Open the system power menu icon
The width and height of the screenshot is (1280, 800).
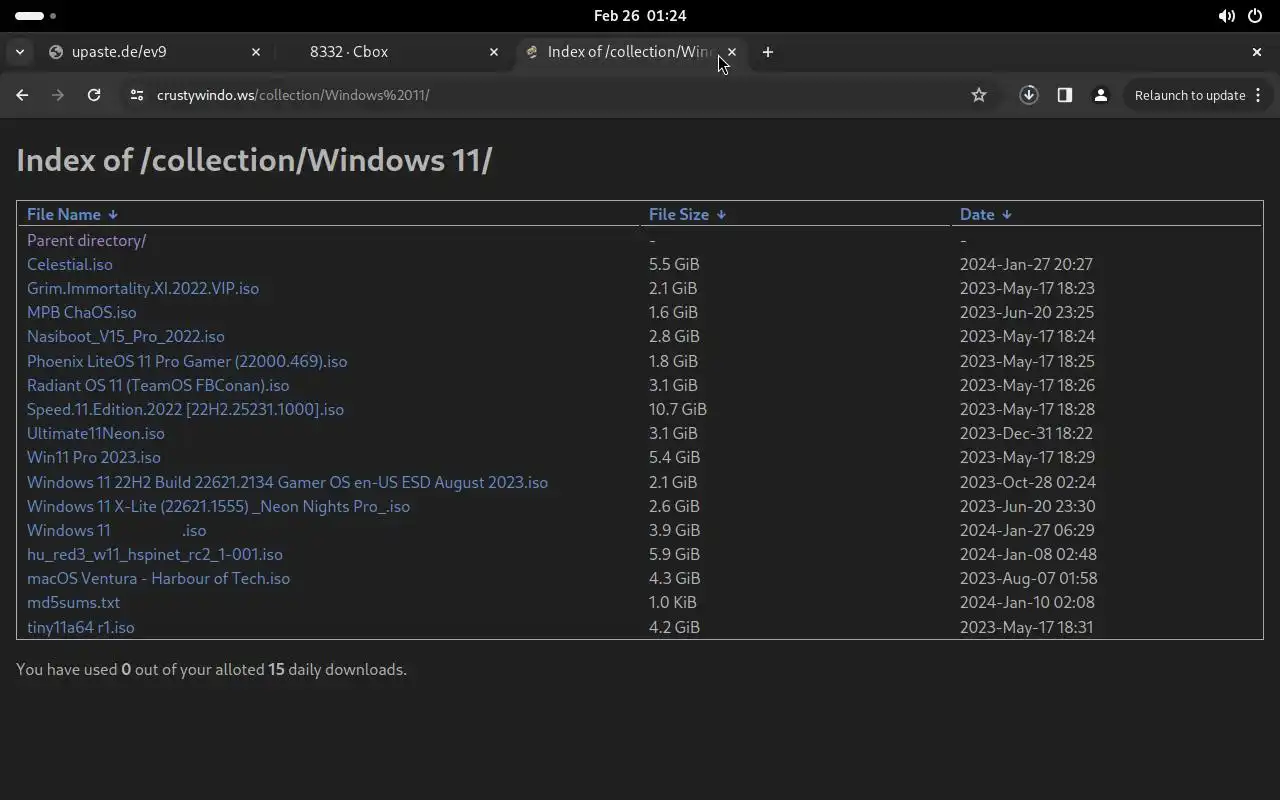1255,16
